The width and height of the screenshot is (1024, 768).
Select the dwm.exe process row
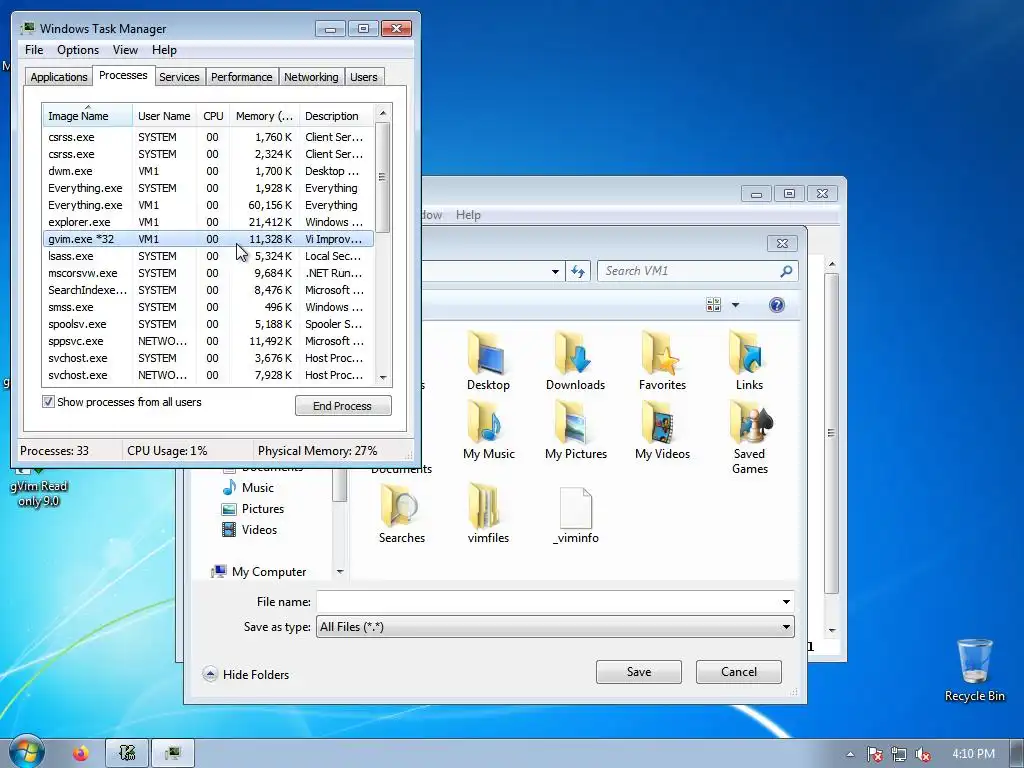tap(208, 171)
